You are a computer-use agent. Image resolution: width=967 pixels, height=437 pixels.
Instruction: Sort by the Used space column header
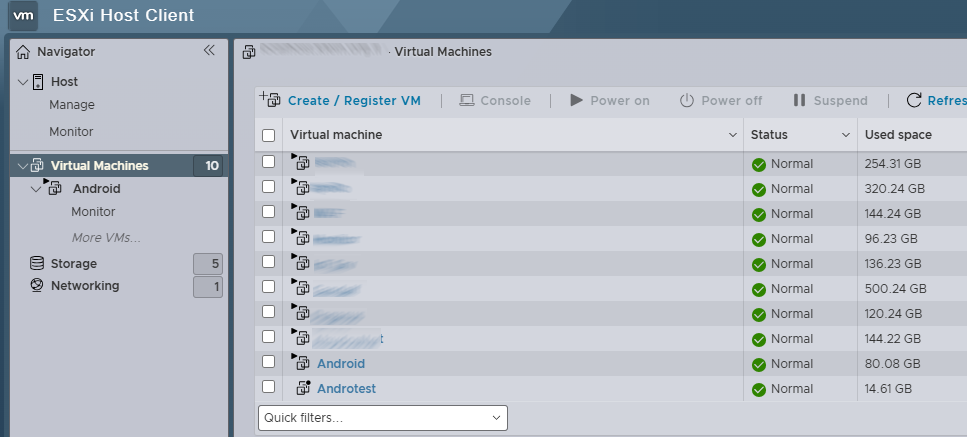(898, 135)
